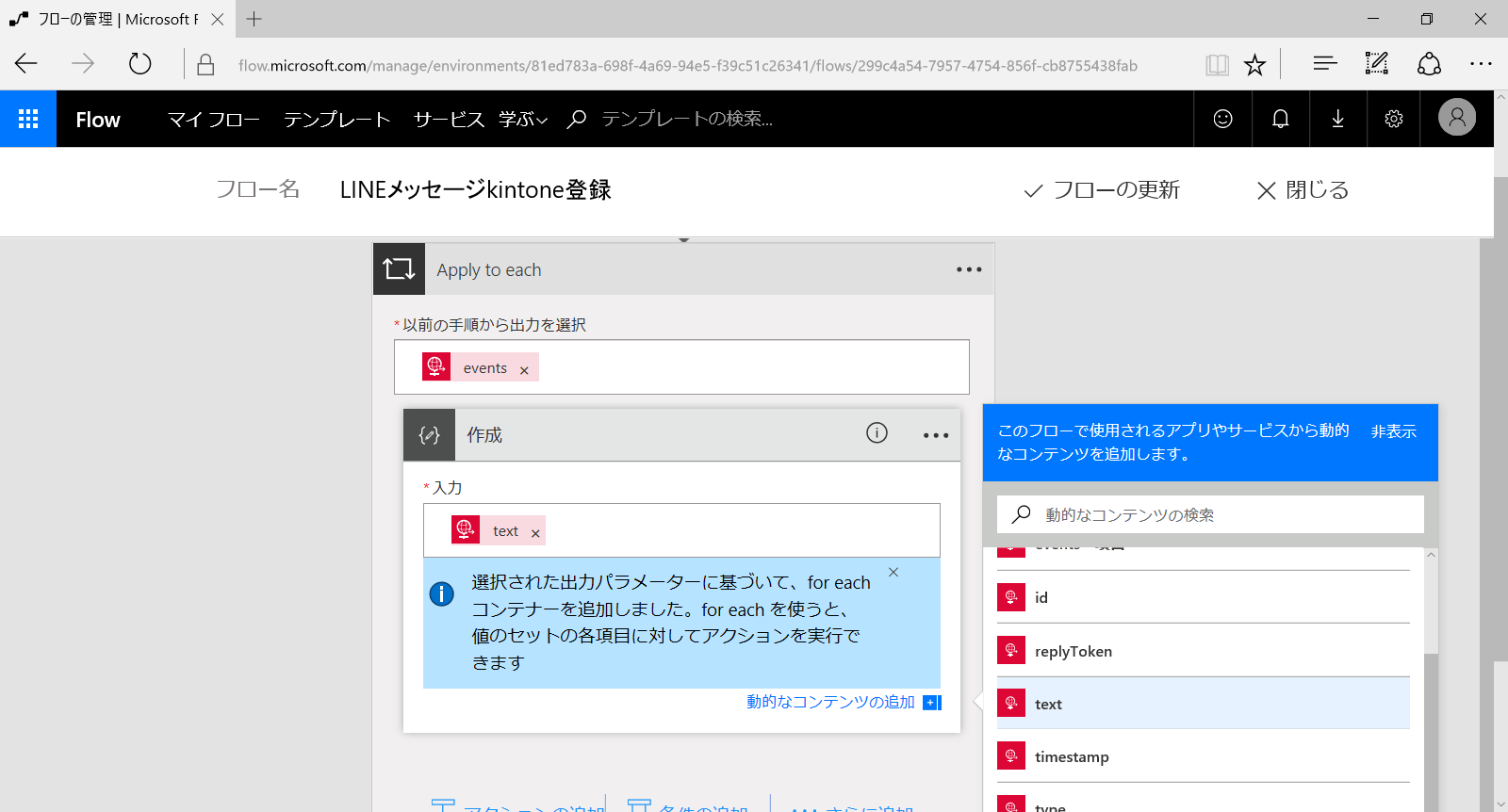Click the Apply to each loop icon
This screenshot has height=812, width=1508.
399,269
